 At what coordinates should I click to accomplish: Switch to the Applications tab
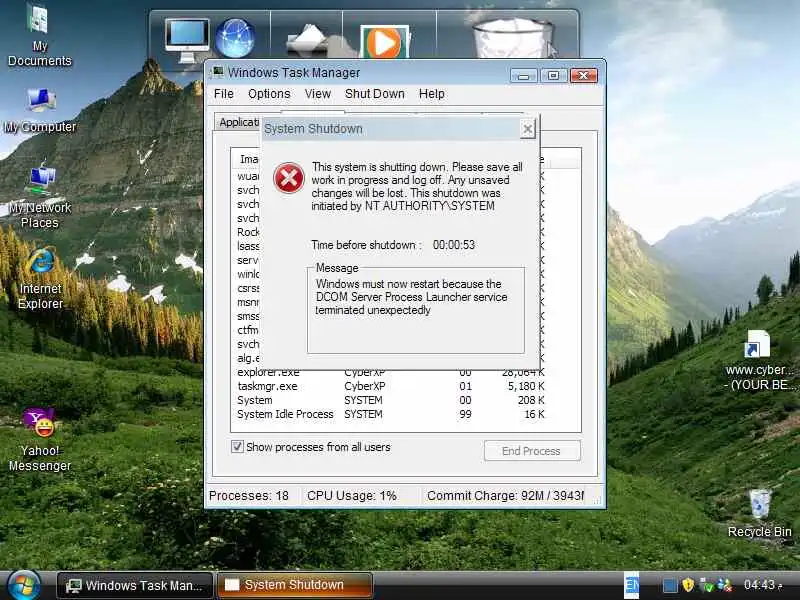point(238,122)
